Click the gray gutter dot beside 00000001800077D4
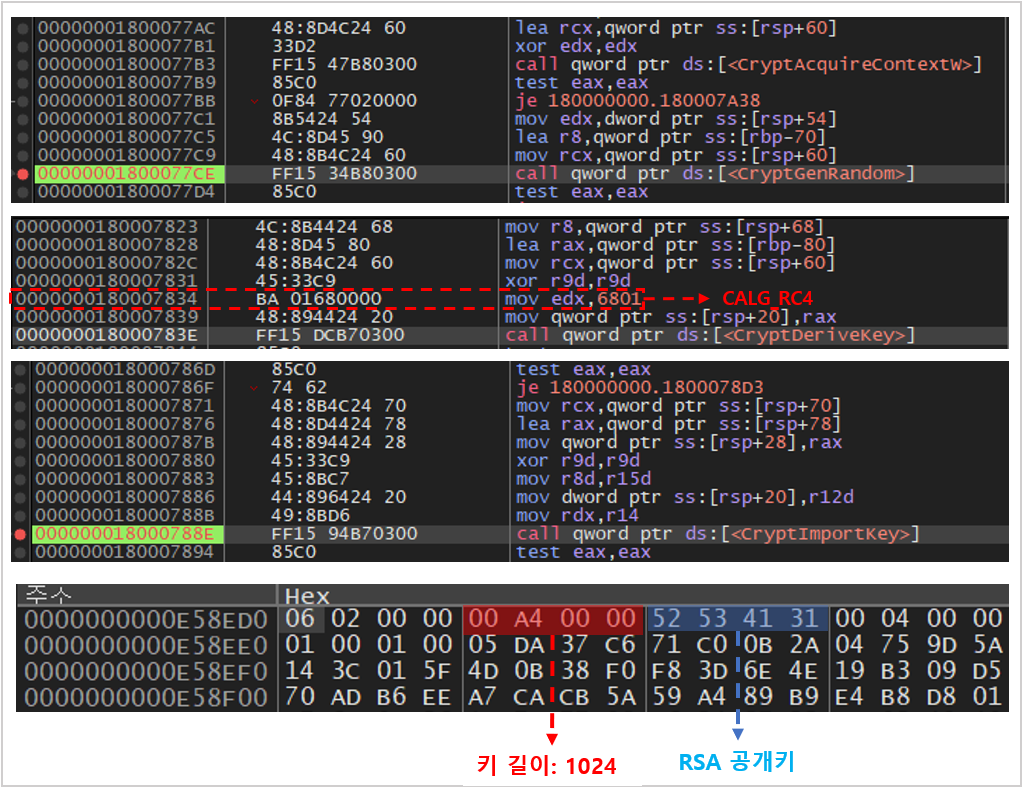 point(22,192)
